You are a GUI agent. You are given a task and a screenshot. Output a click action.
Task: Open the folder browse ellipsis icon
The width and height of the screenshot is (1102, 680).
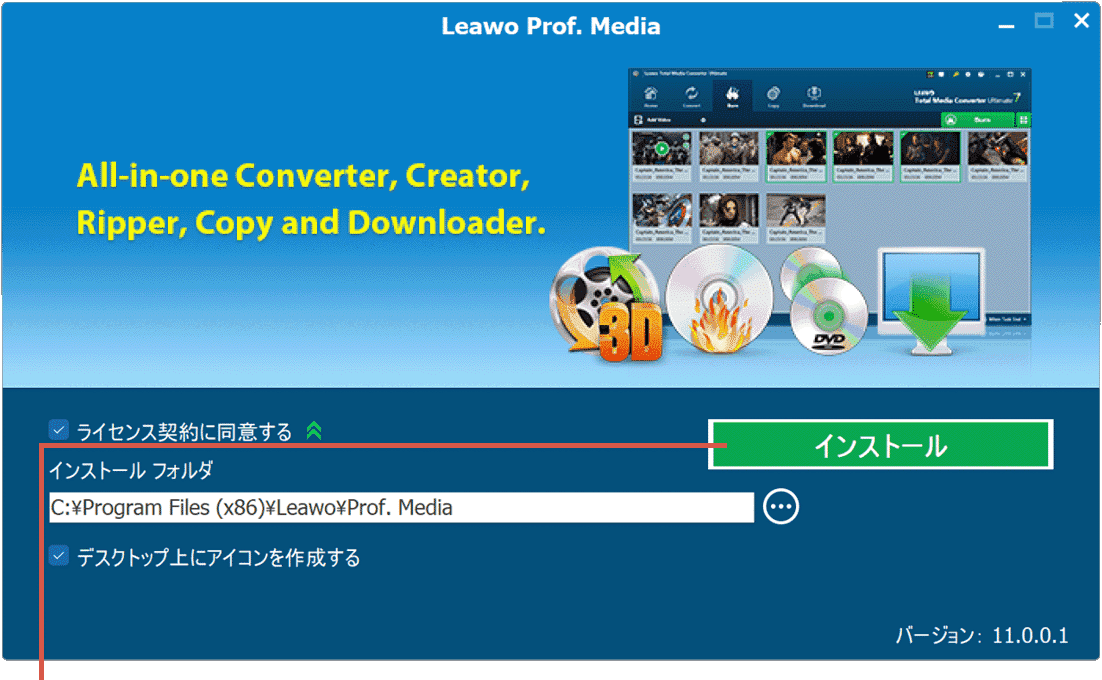coord(781,507)
